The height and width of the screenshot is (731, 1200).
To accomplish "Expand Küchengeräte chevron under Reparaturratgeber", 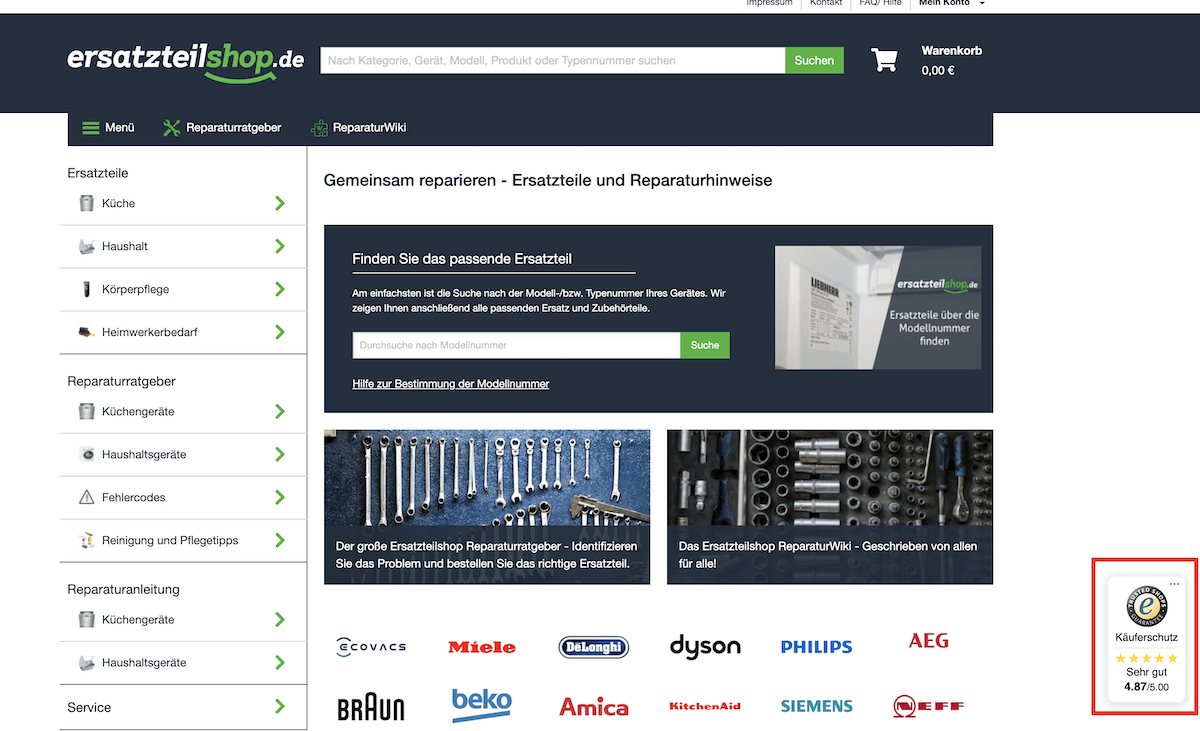I will [x=280, y=411].
